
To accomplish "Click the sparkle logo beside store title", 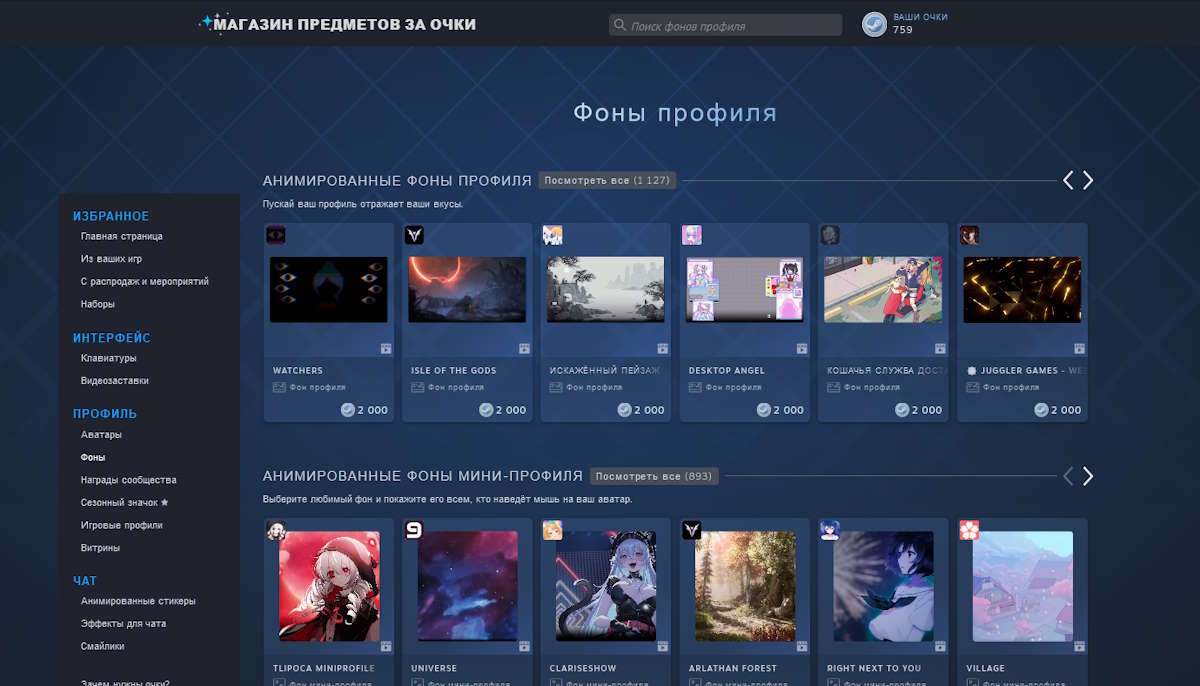I will click(x=208, y=23).
